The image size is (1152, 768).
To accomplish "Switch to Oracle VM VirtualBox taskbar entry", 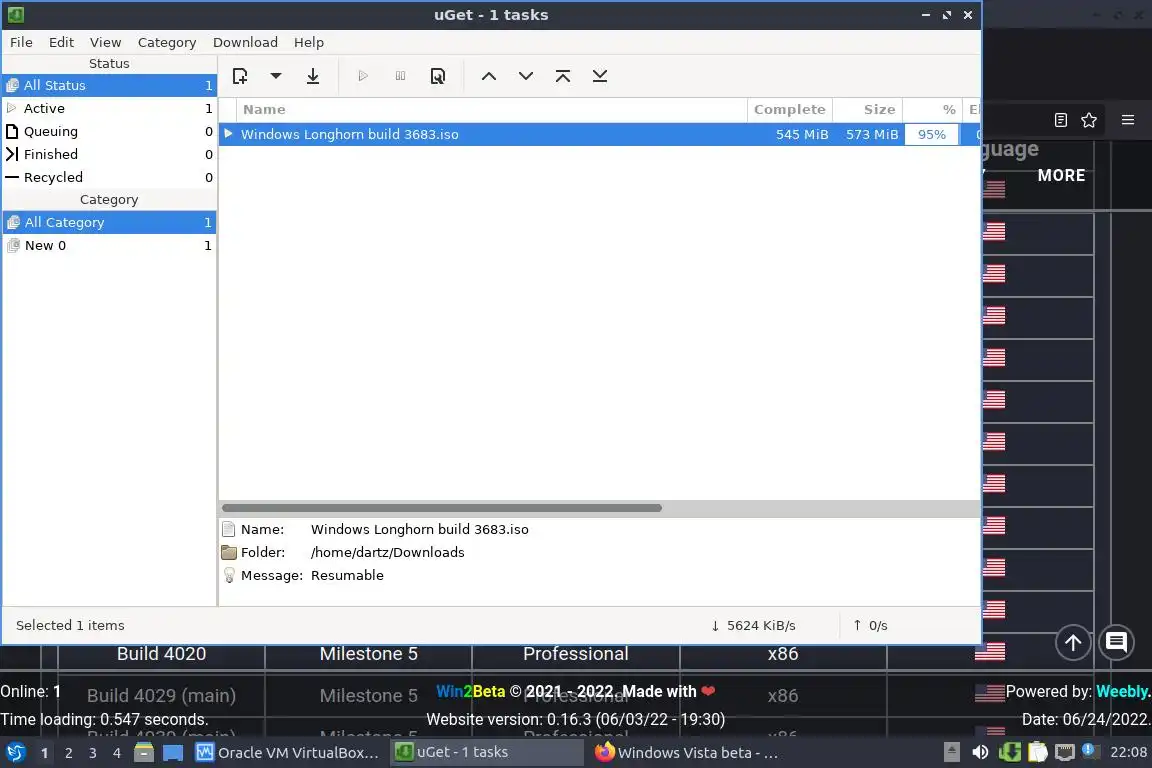I will coord(287,753).
